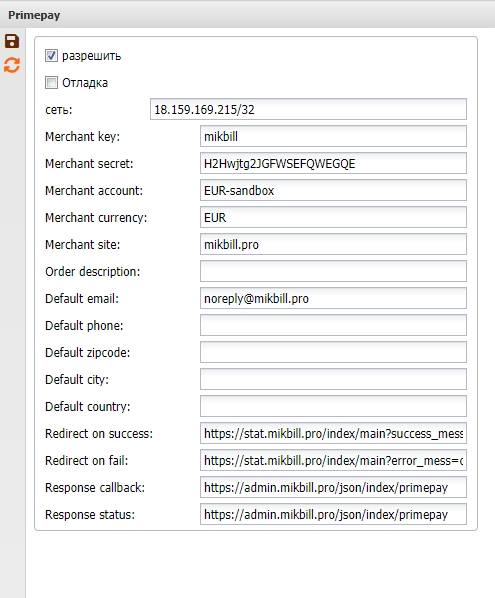The height and width of the screenshot is (598, 495).
Task: Click the Response callback URL field
Action: click(333, 487)
